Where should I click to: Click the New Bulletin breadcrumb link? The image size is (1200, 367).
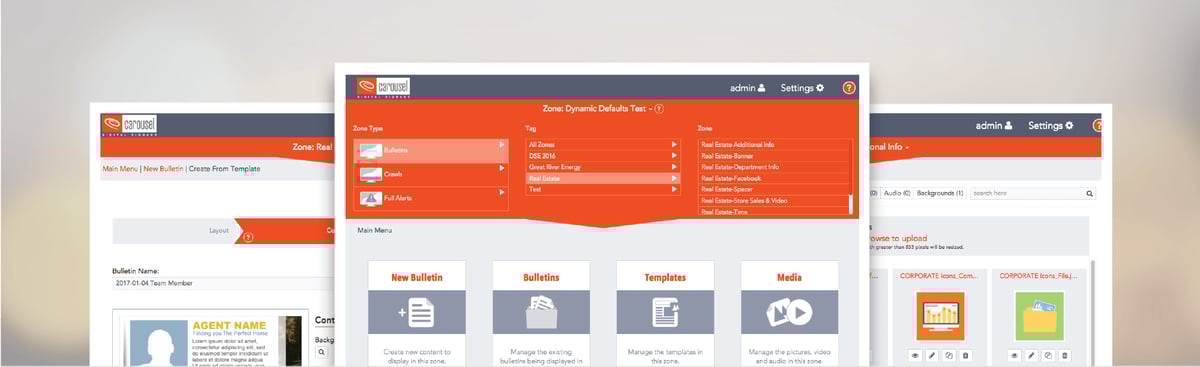163,169
